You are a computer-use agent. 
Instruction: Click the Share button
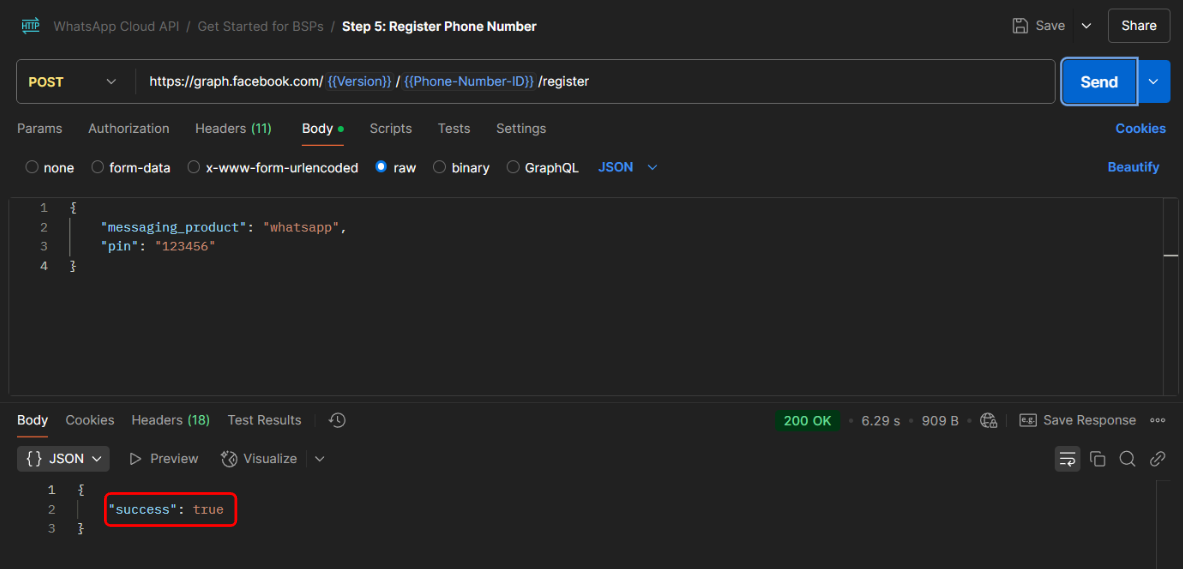point(1138,26)
